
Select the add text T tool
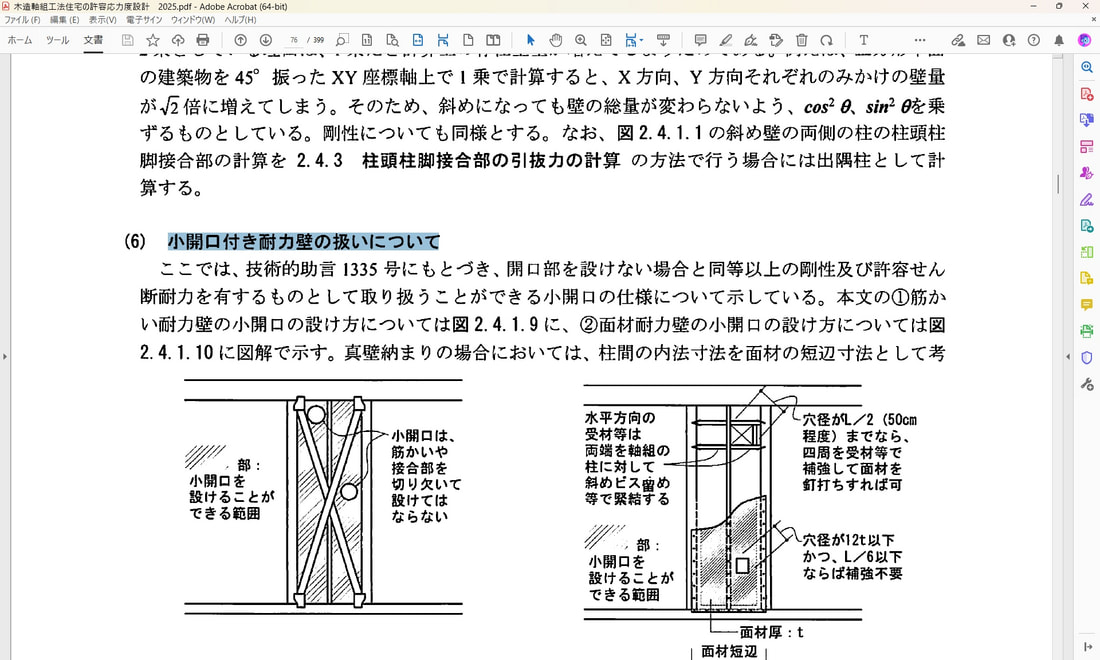click(864, 40)
